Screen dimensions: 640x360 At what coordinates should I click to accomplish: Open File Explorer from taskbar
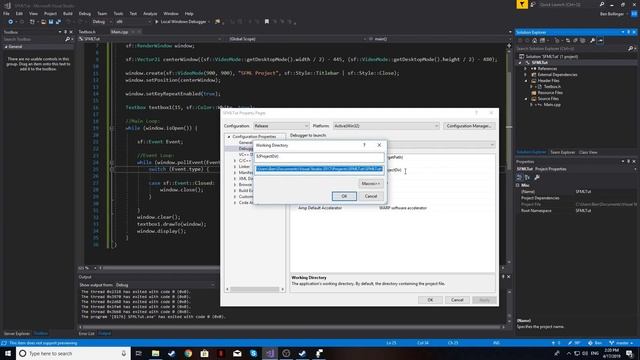point(156,353)
